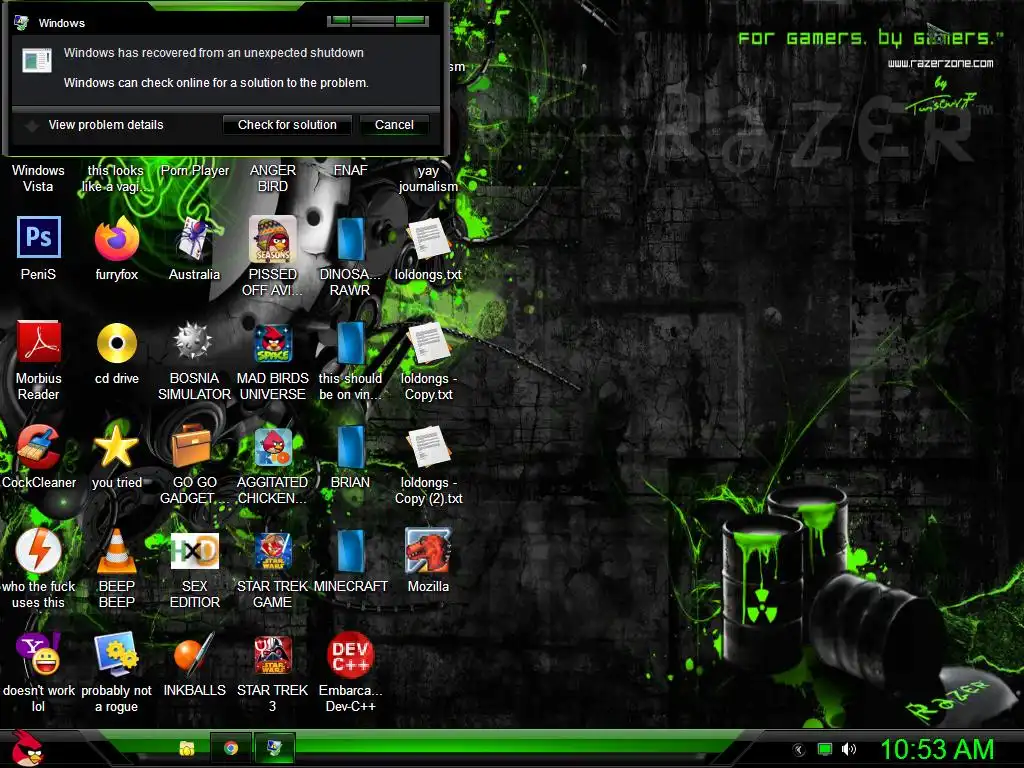Open the loldongs - Copy.txt file

428,343
